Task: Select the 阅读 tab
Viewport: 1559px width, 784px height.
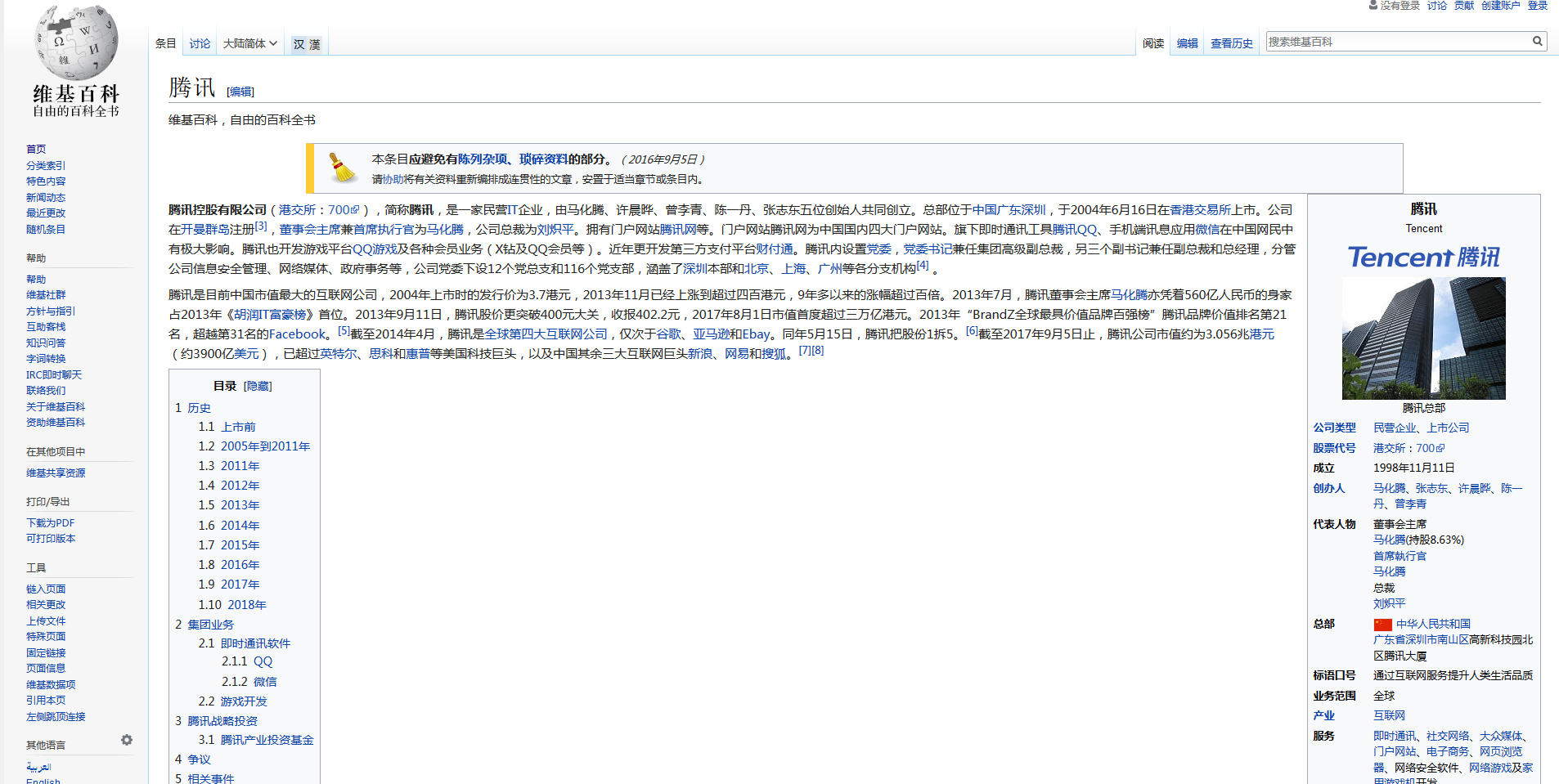Action: [1153, 43]
